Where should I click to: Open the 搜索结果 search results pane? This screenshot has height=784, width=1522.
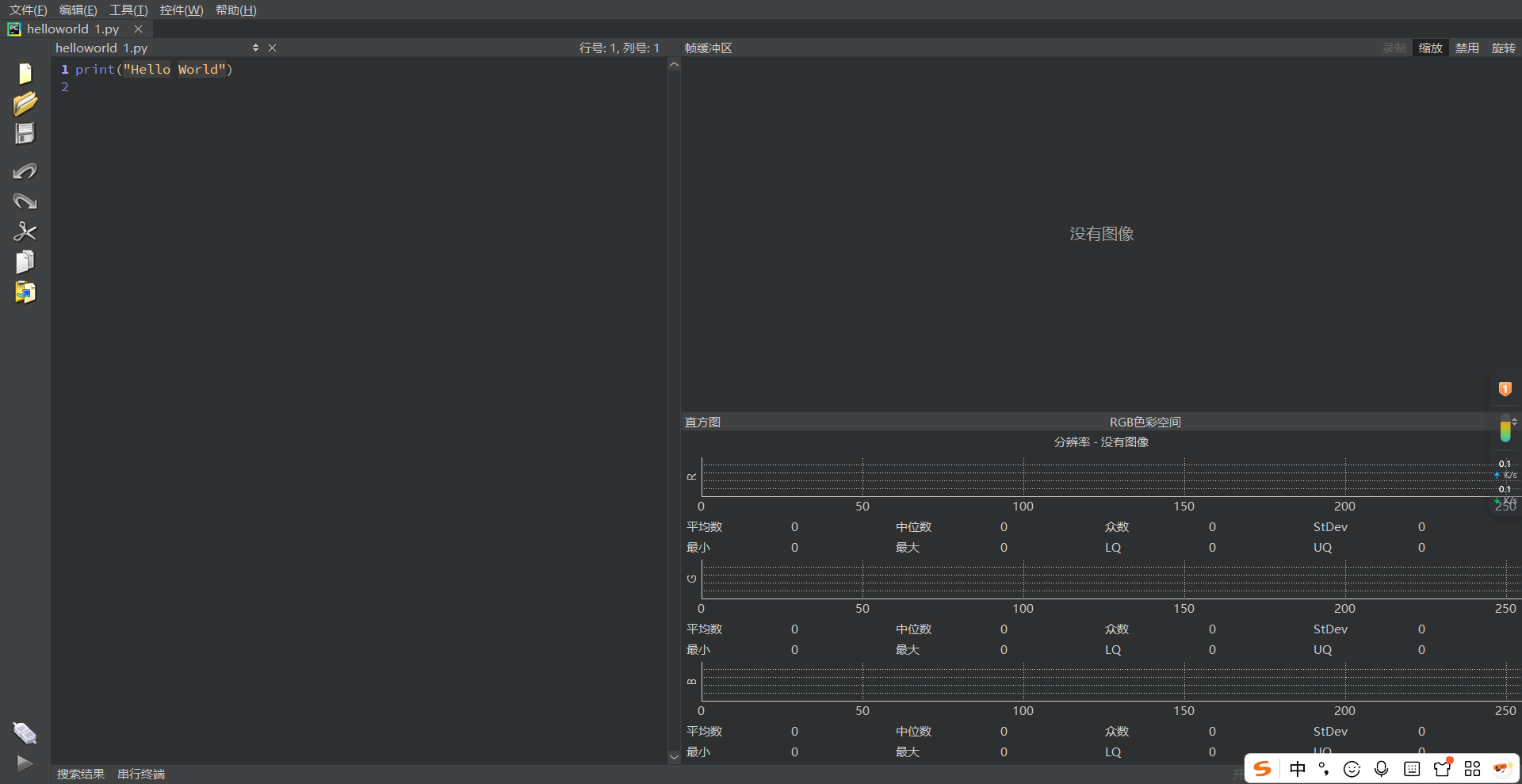81,774
